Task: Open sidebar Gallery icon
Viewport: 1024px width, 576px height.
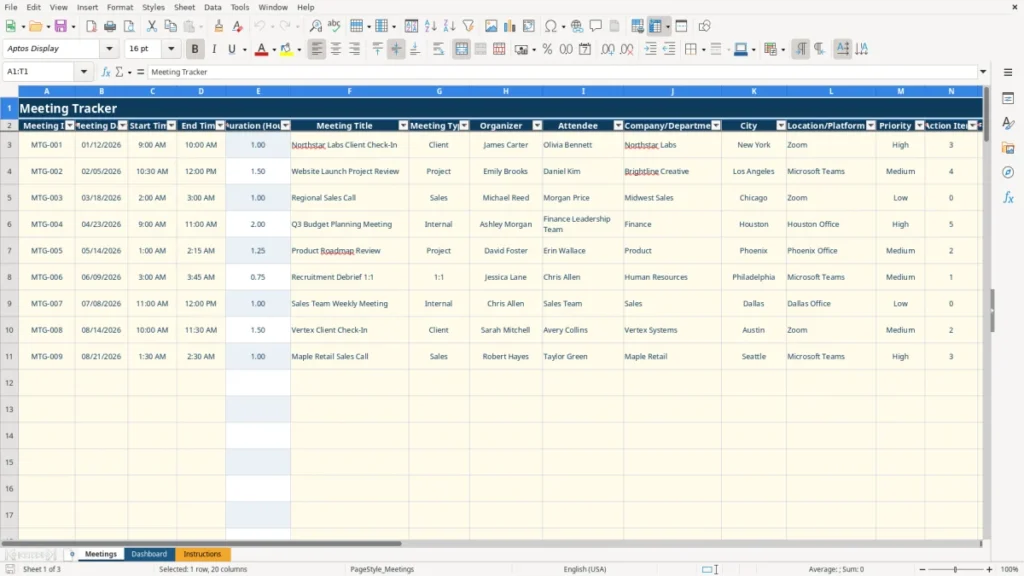Action: [1008, 148]
